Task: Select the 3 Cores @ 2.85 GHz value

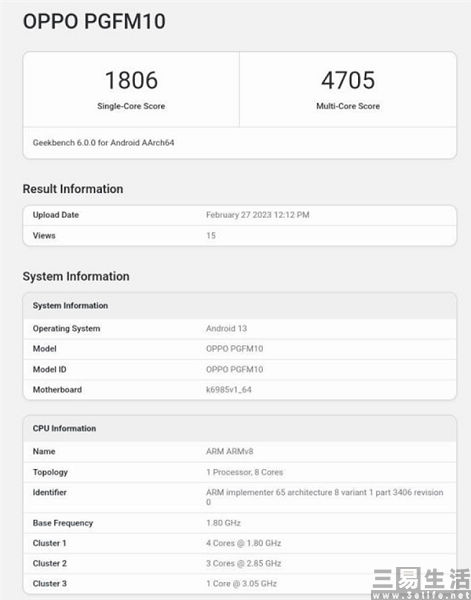Action: click(x=244, y=564)
